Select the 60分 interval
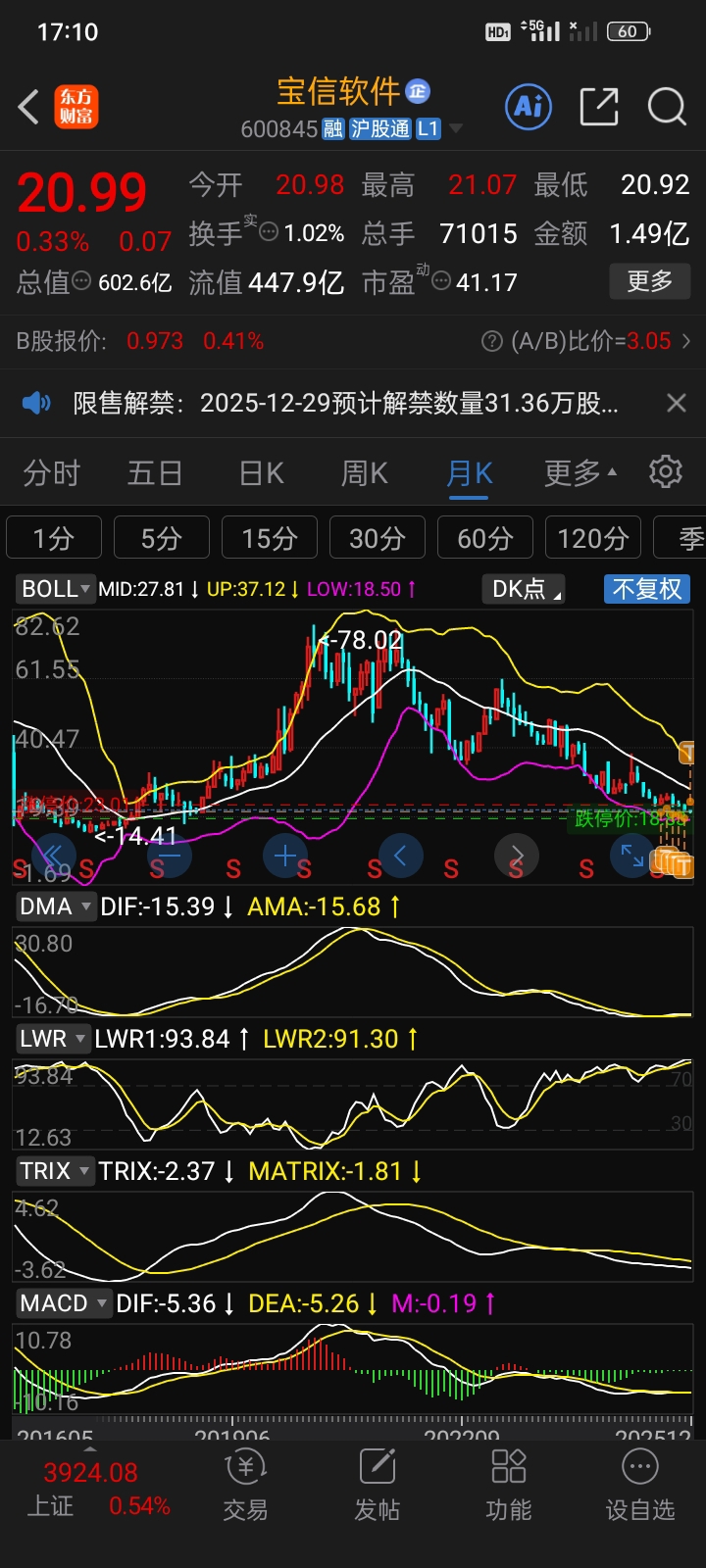The height and width of the screenshot is (1568, 706). pos(485,538)
